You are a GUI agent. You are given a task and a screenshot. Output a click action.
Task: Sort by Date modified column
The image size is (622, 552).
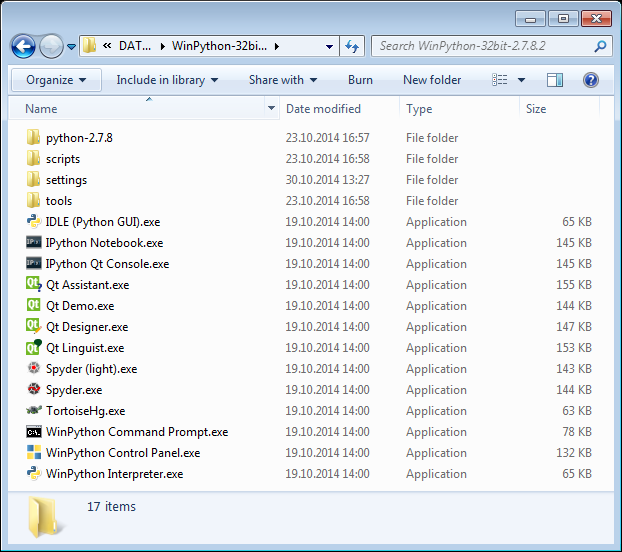(x=340, y=109)
